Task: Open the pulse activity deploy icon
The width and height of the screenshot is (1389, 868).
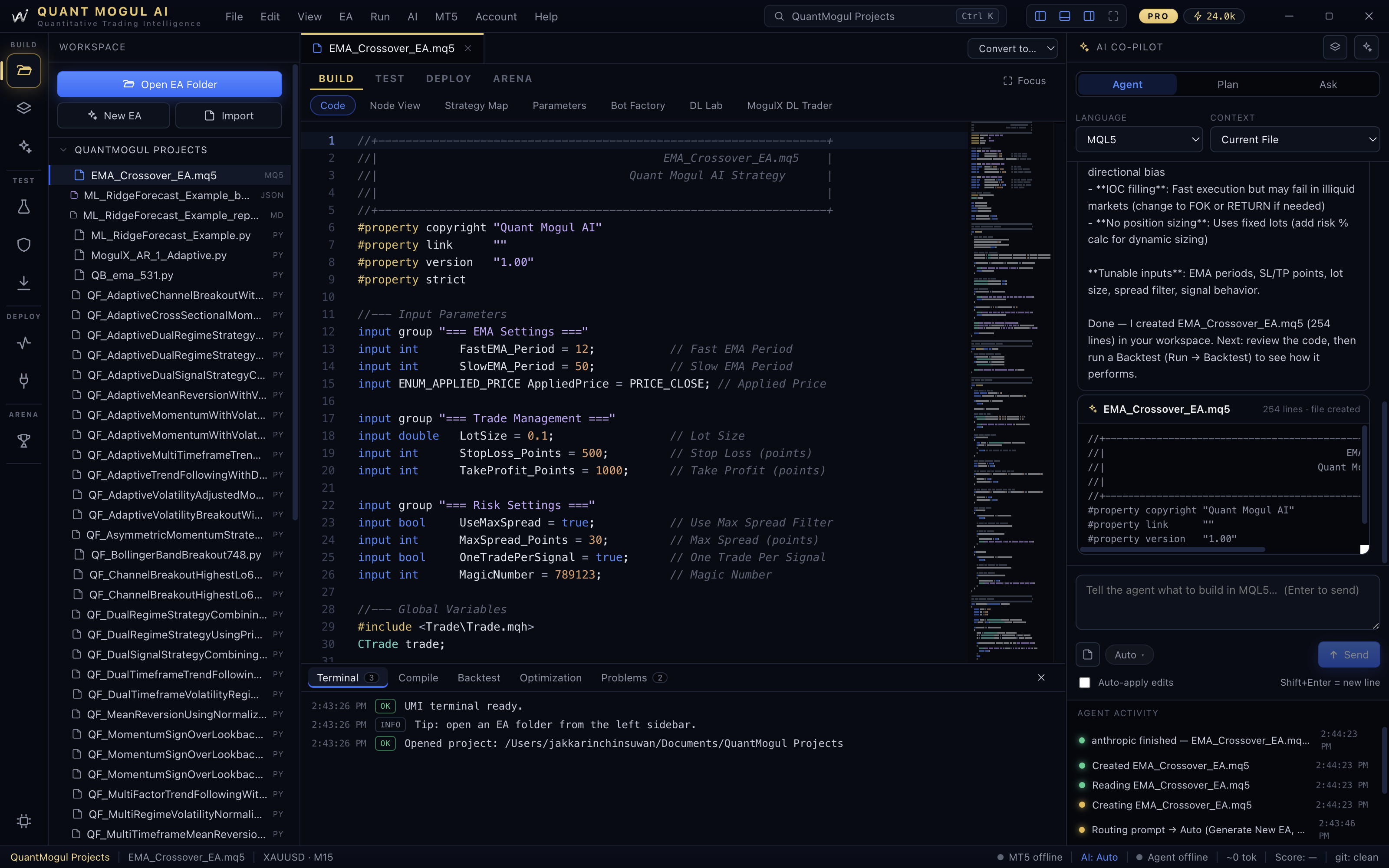Action: (x=23, y=343)
